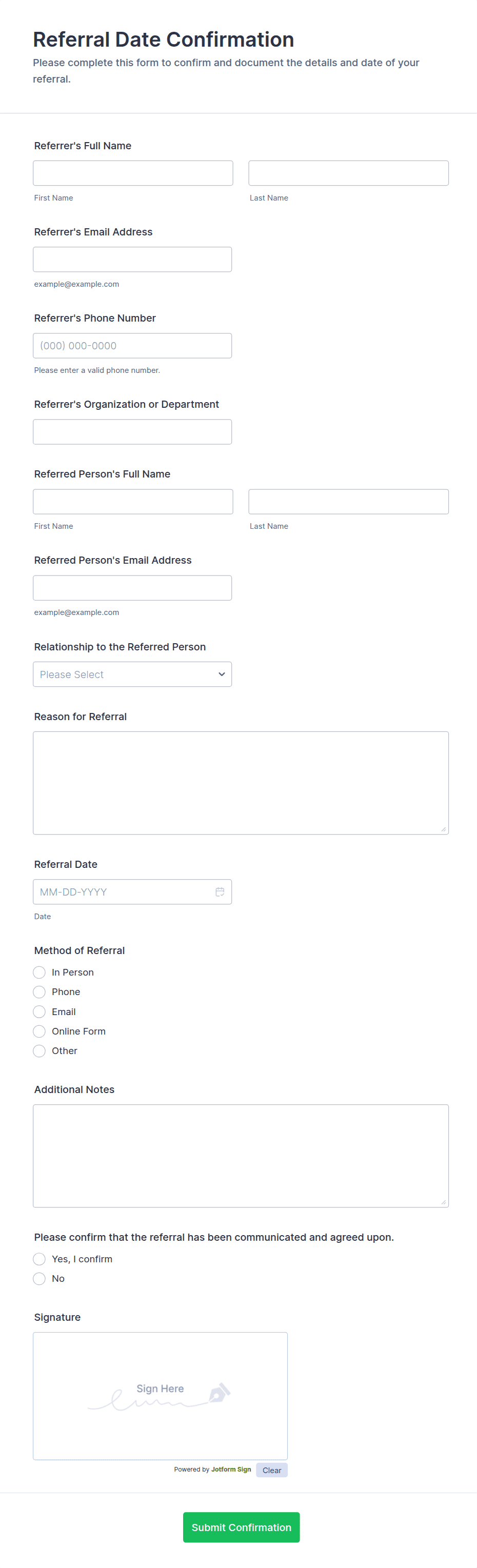477x1568 pixels.
Task: Select Email referral method radio button
Action: pos(39,1011)
